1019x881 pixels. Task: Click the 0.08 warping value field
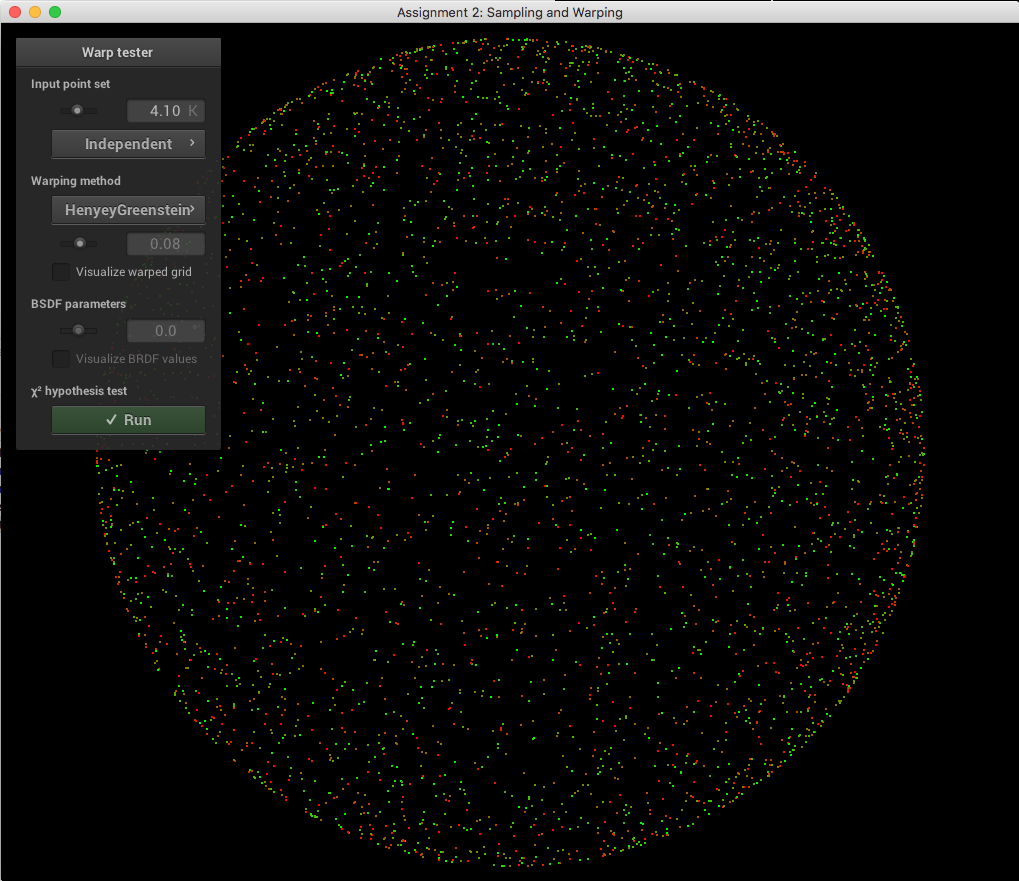point(166,244)
